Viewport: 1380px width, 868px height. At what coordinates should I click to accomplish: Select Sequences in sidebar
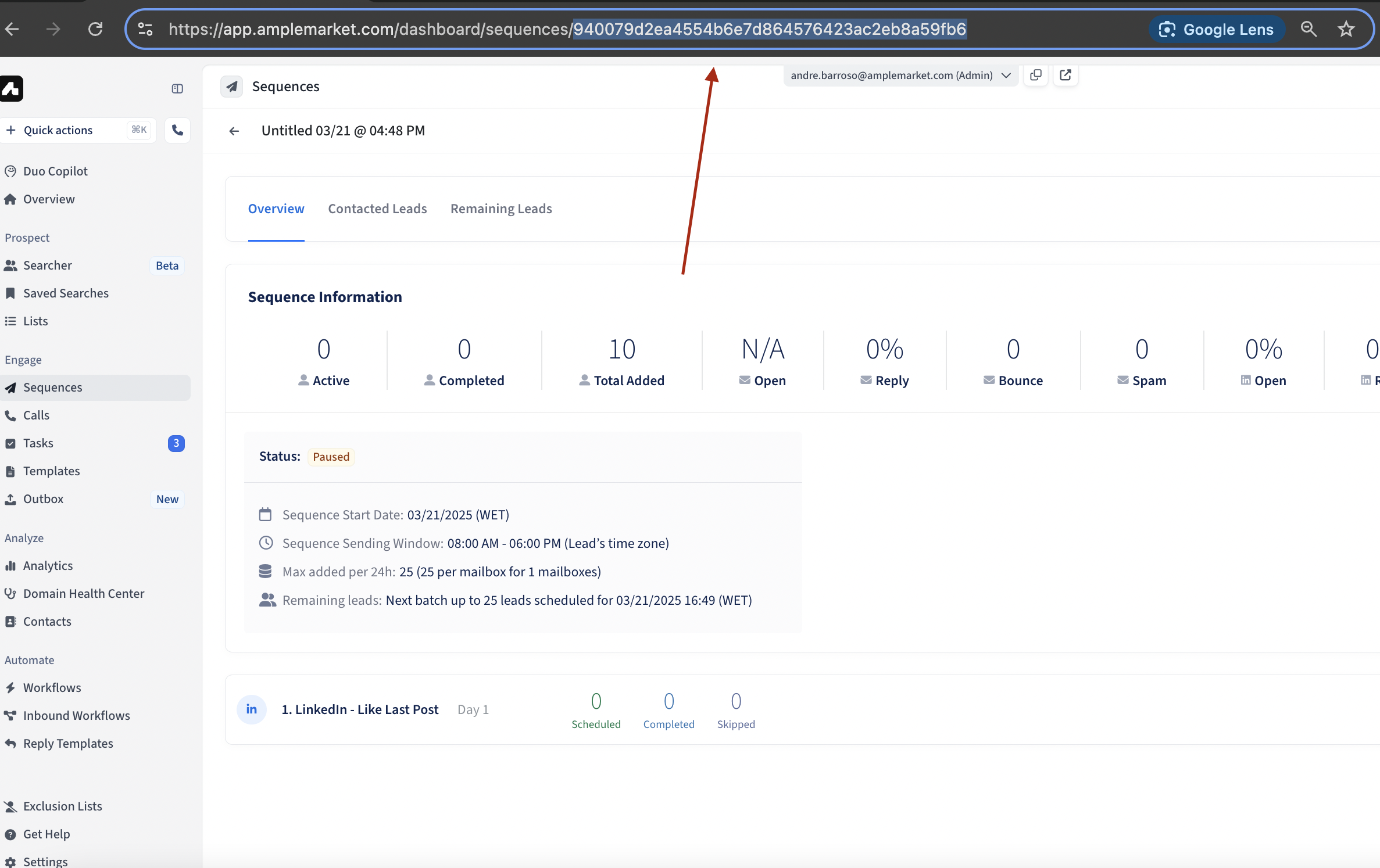(x=95, y=388)
